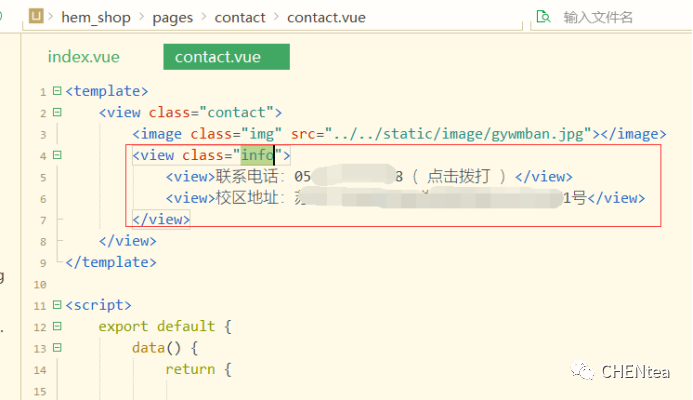Collapse the contact view block at line 2

(x=57, y=112)
